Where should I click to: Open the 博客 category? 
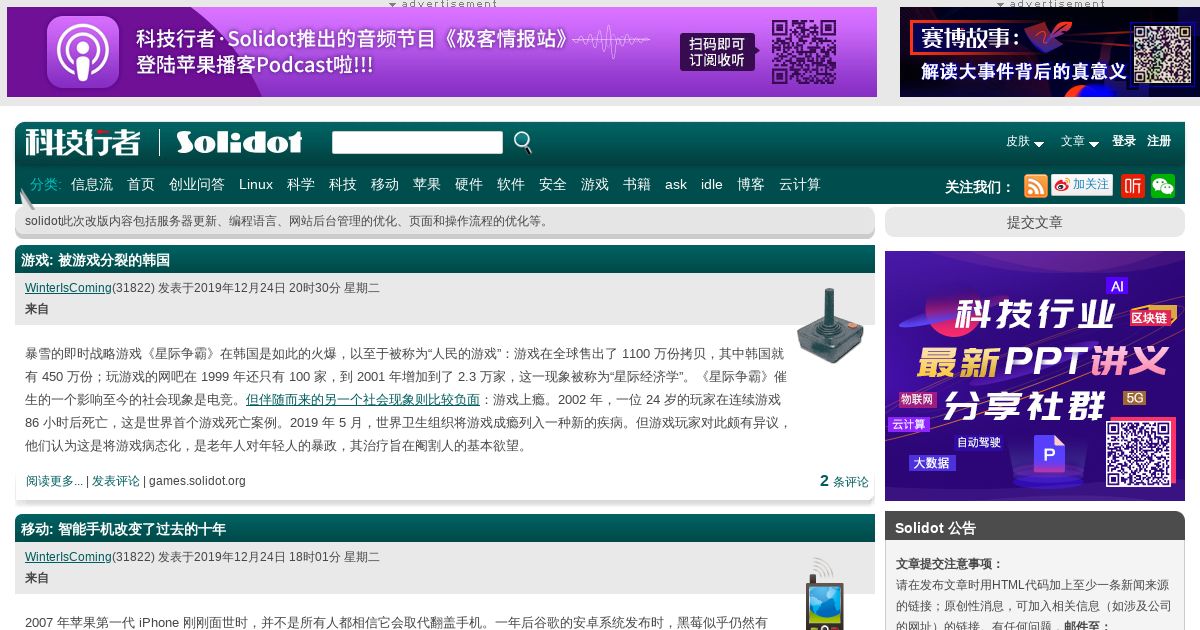click(x=751, y=184)
